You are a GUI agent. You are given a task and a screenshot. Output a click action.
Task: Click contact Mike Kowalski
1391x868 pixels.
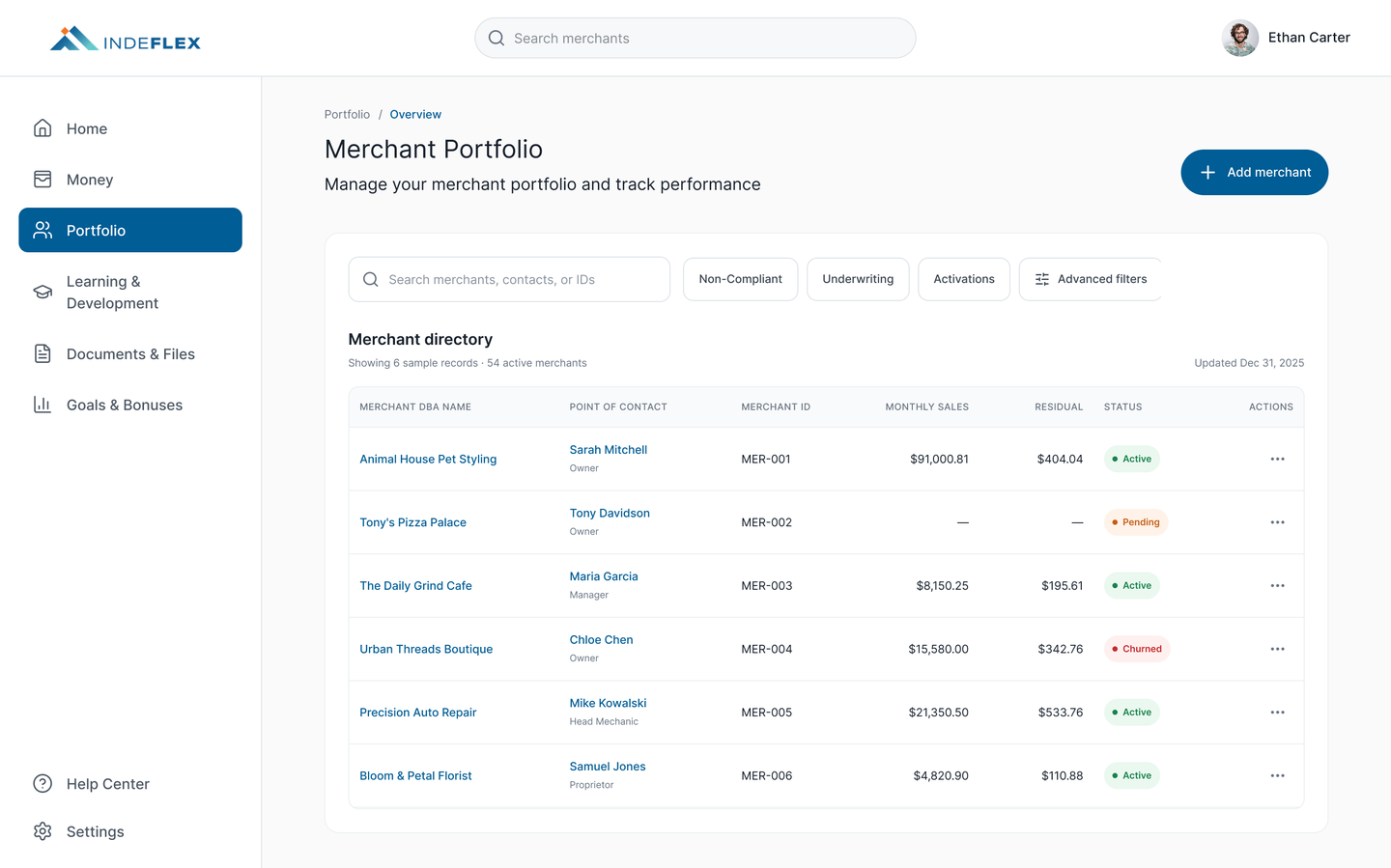608,703
